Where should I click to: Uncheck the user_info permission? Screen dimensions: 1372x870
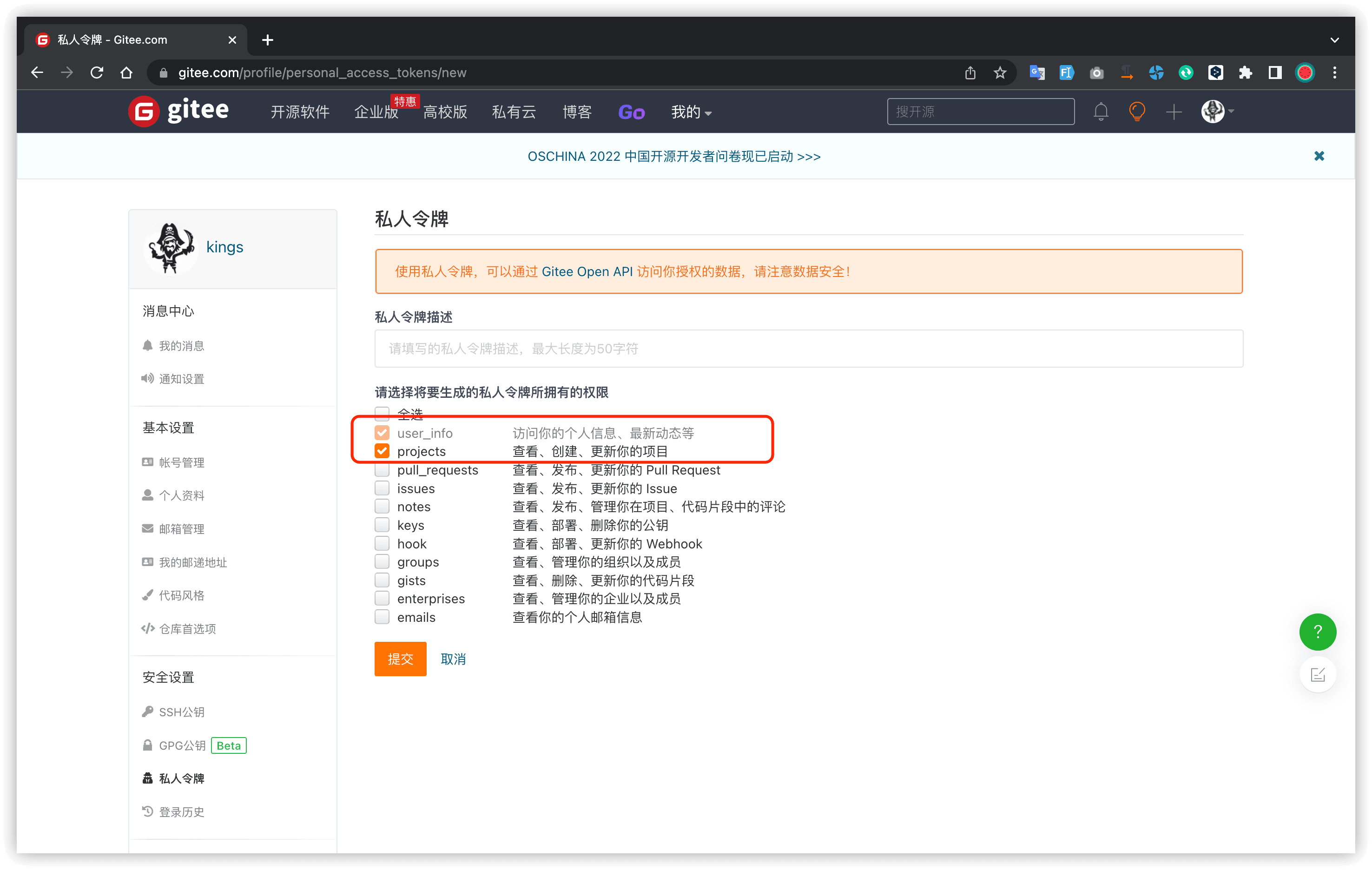click(x=382, y=432)
